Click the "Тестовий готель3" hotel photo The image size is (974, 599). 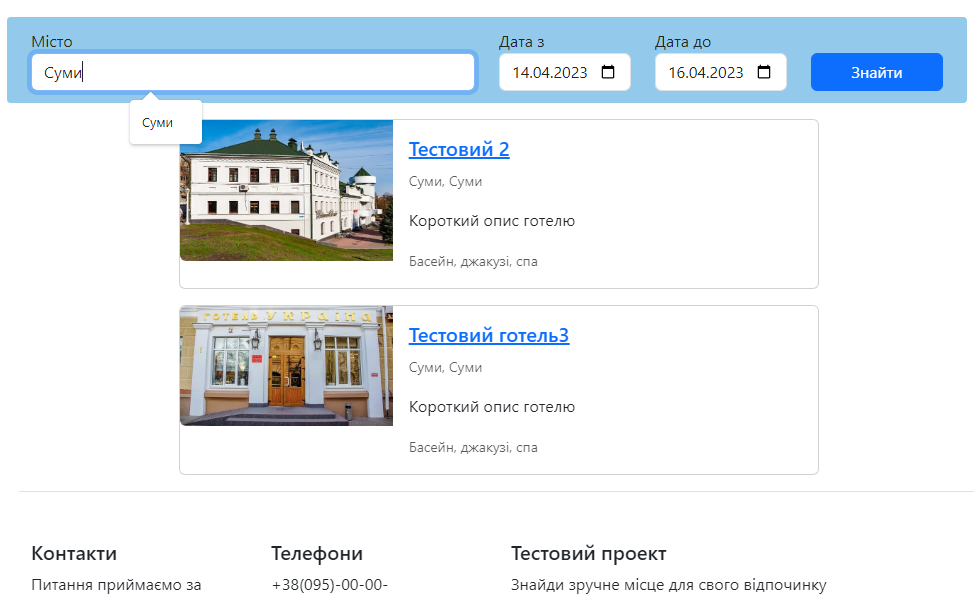[286, 365]
